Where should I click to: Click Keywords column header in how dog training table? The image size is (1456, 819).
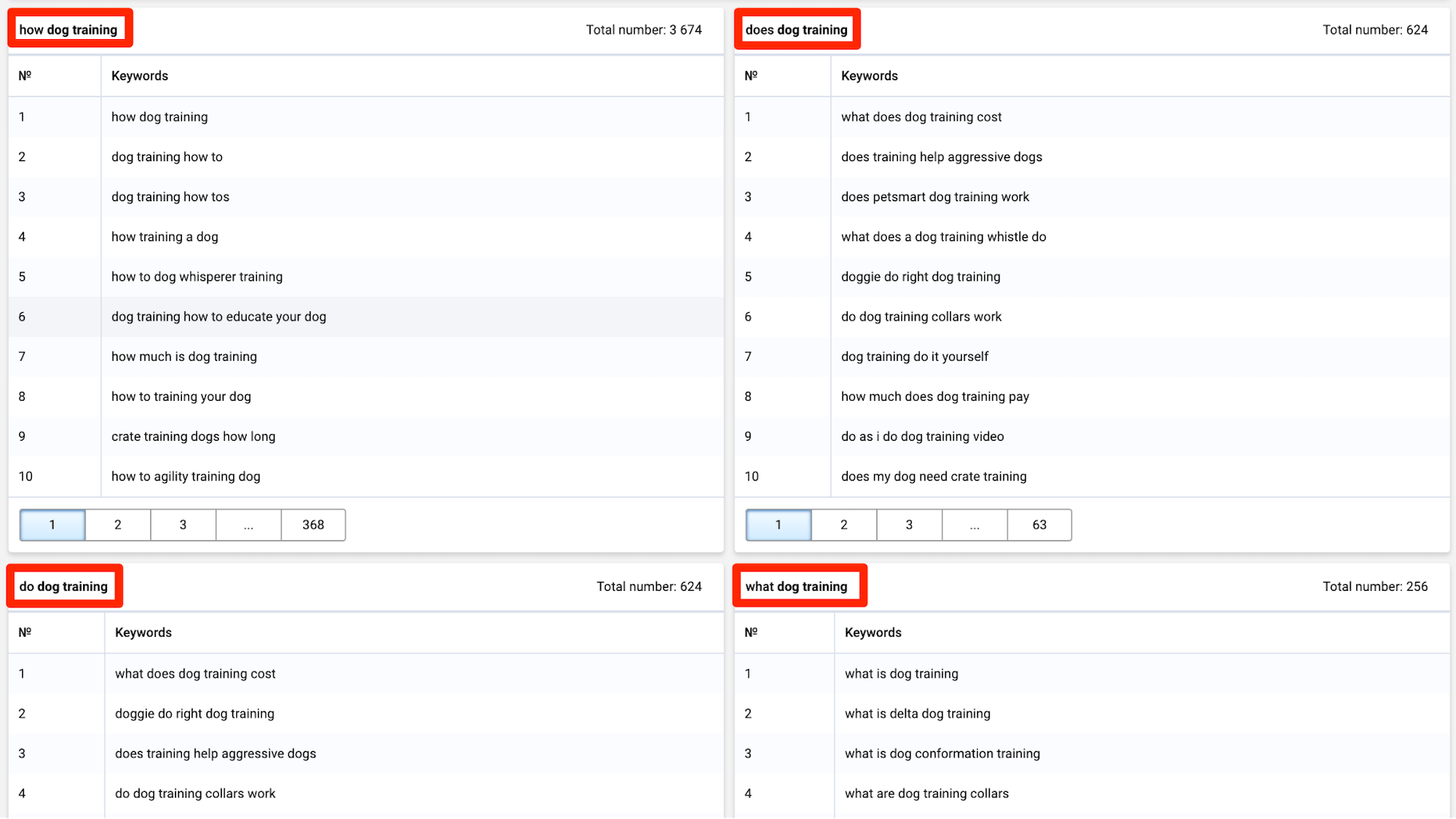[x=140, y=76]
